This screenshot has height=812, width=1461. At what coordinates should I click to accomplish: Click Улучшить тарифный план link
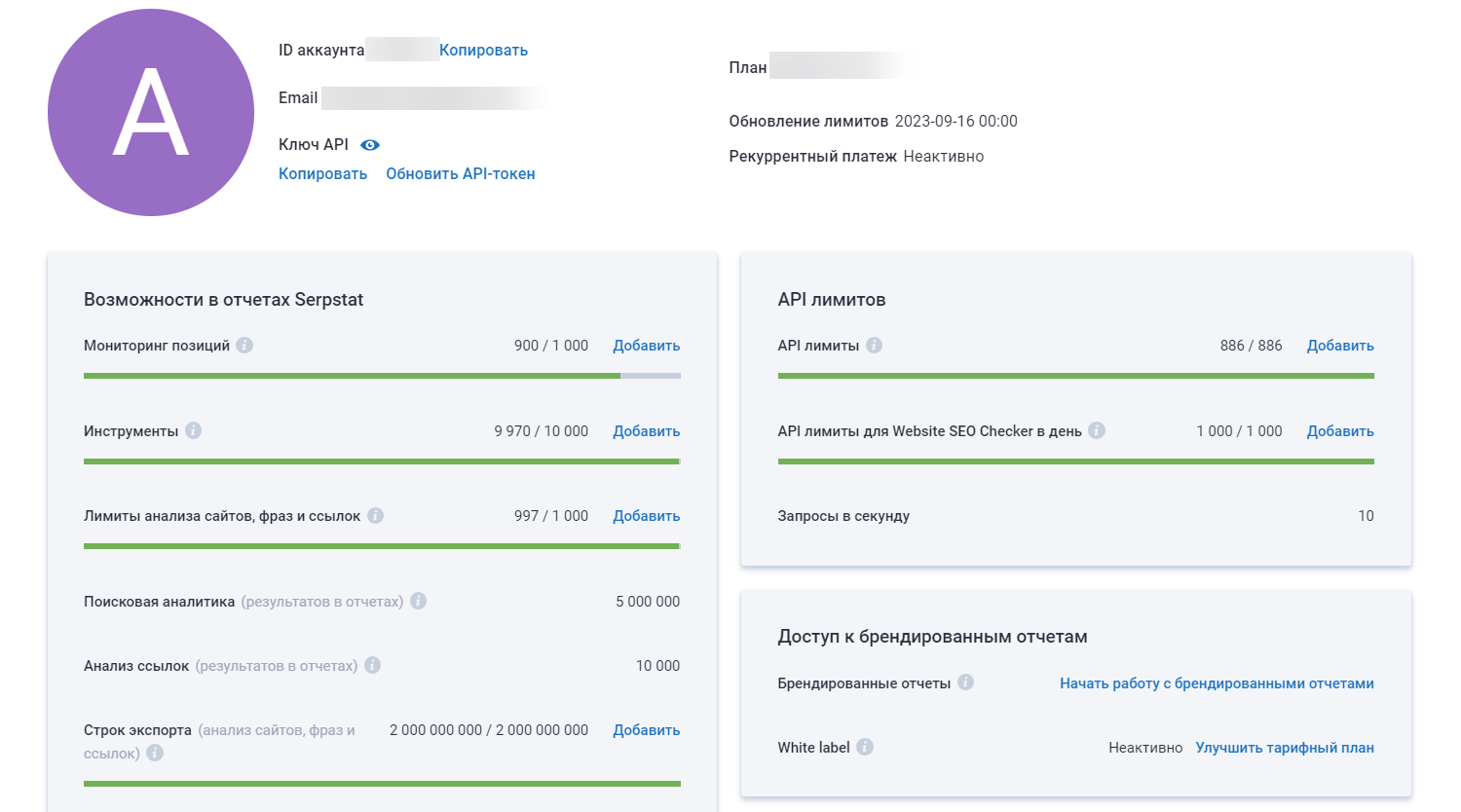coord(1285,748)
